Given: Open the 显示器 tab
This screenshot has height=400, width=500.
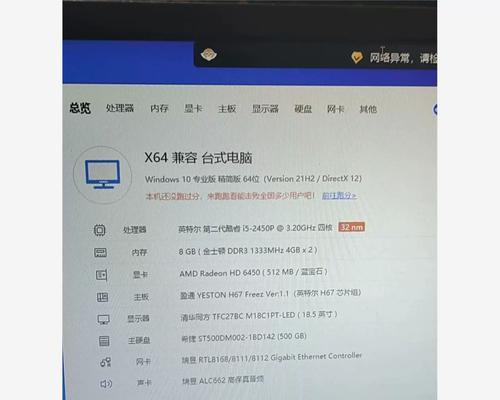Looking at the screenshot, I should tap(265, 109).
